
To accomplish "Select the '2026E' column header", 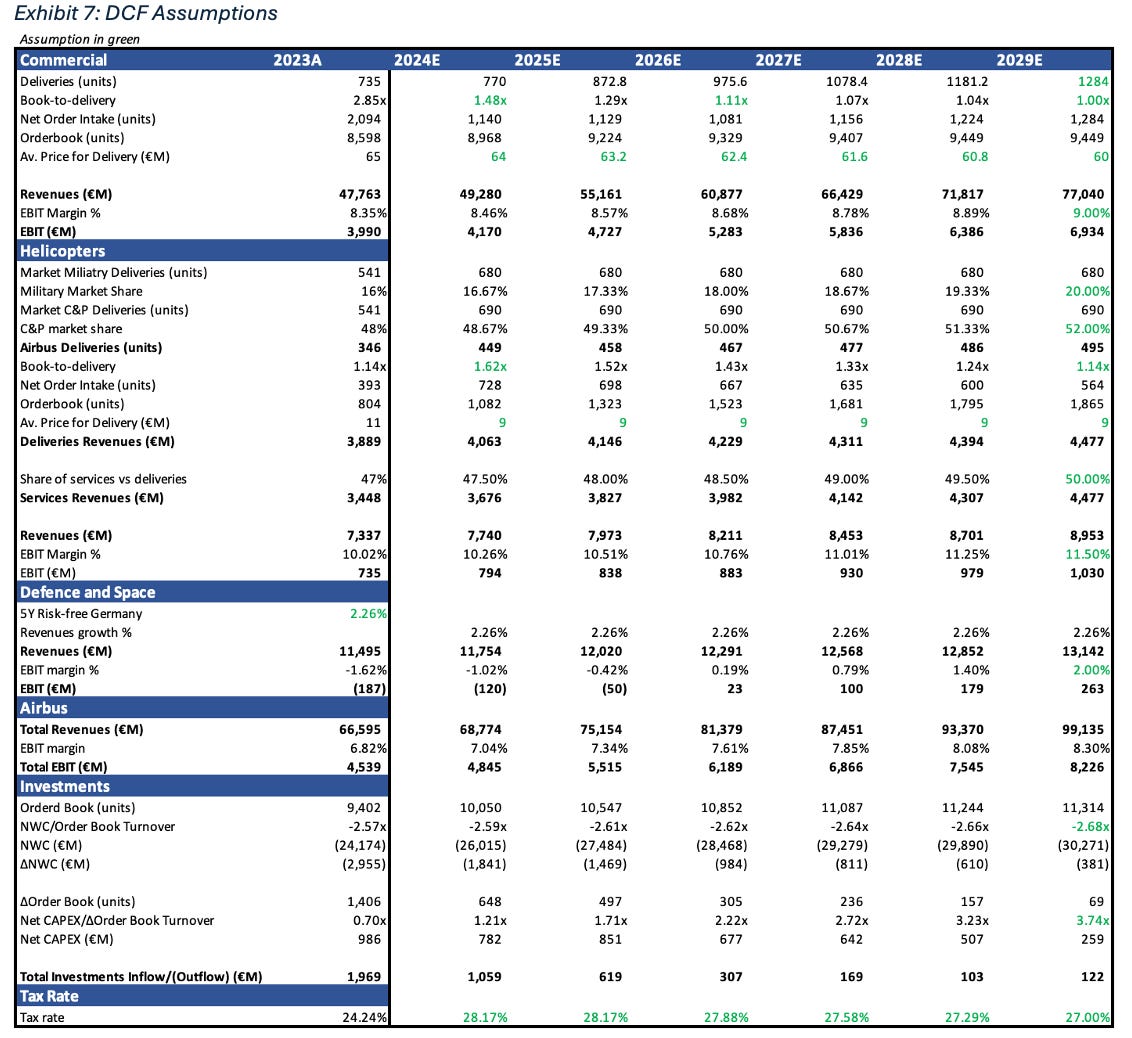I will [x=658, y=60].
